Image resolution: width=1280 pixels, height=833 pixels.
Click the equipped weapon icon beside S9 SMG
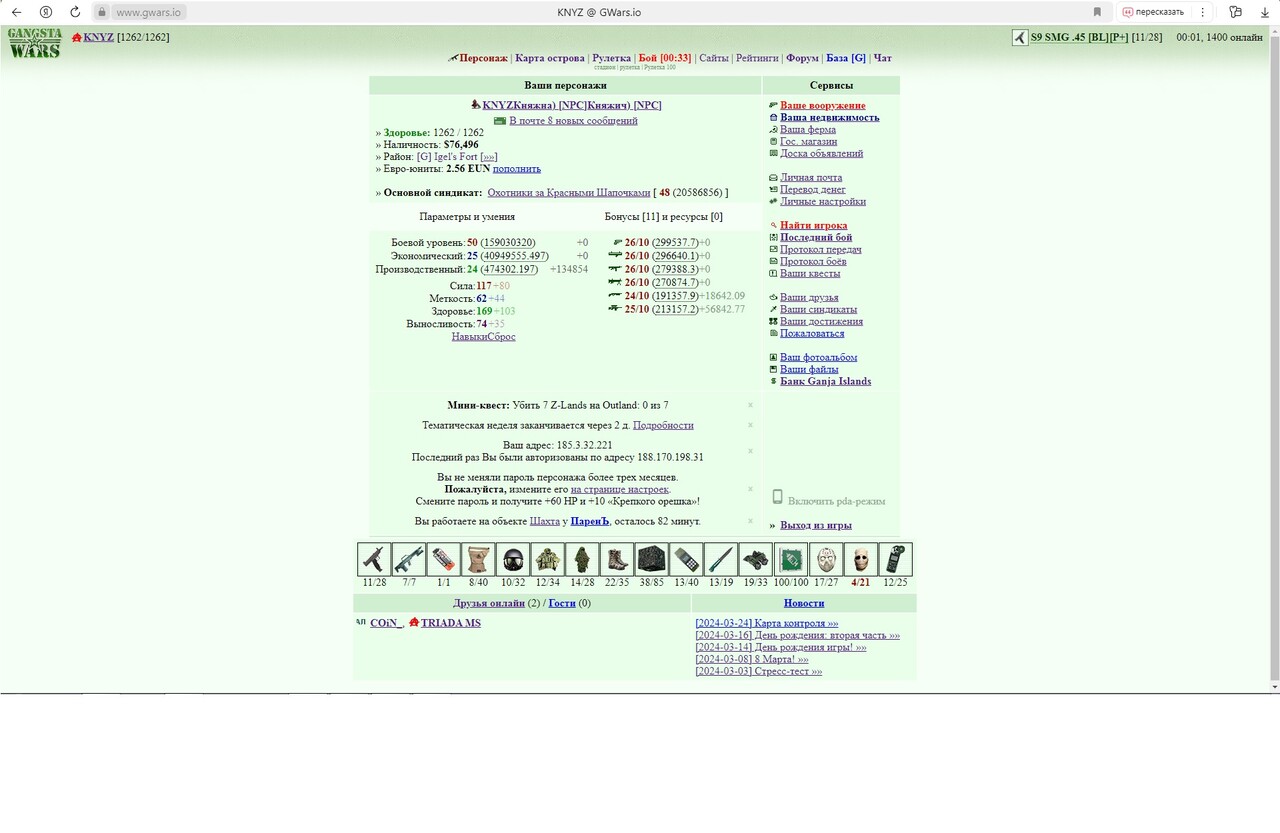[1020, 37]
